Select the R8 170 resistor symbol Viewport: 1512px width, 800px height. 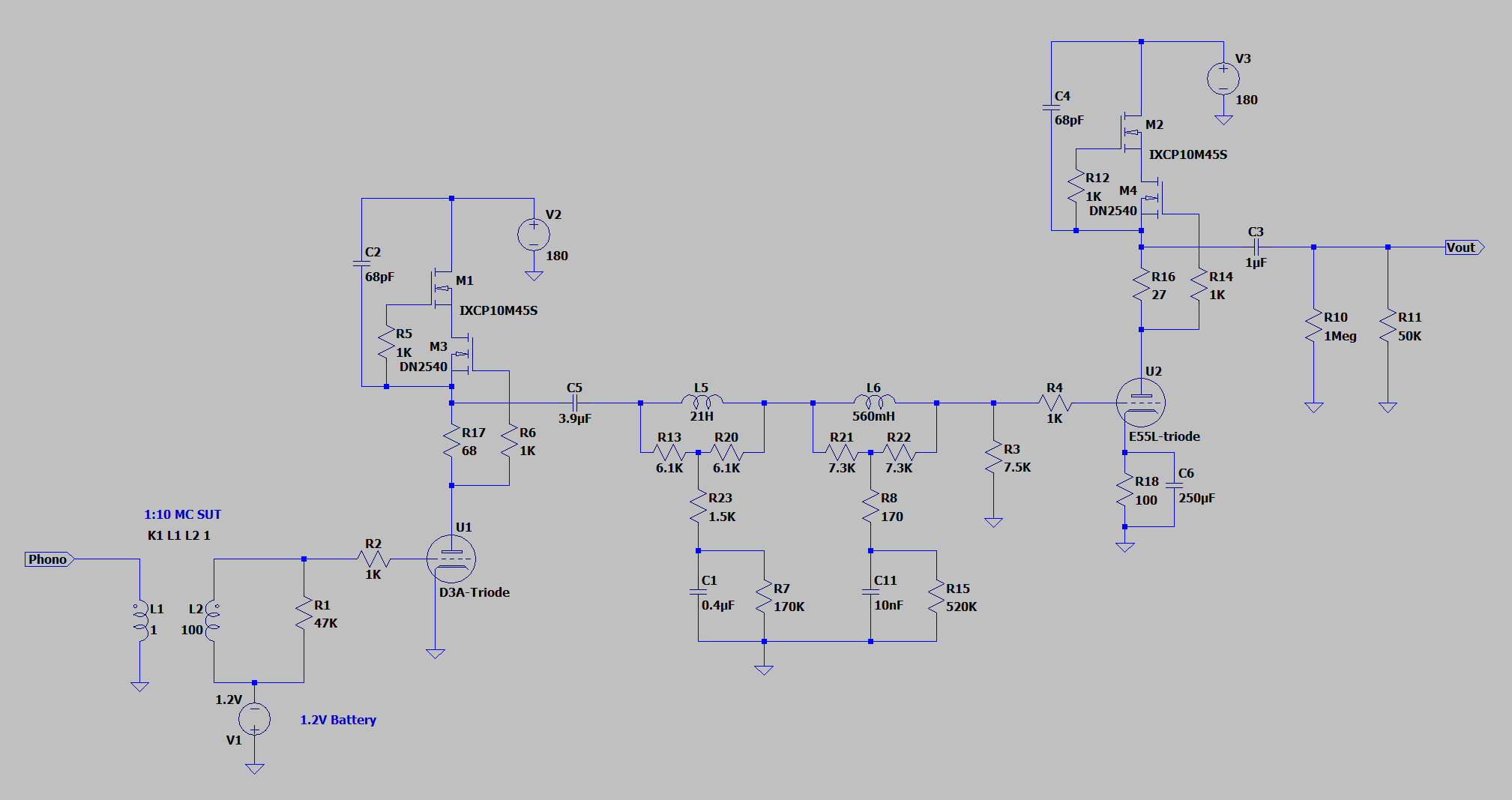pyautogui.click(x=870, y=507)
